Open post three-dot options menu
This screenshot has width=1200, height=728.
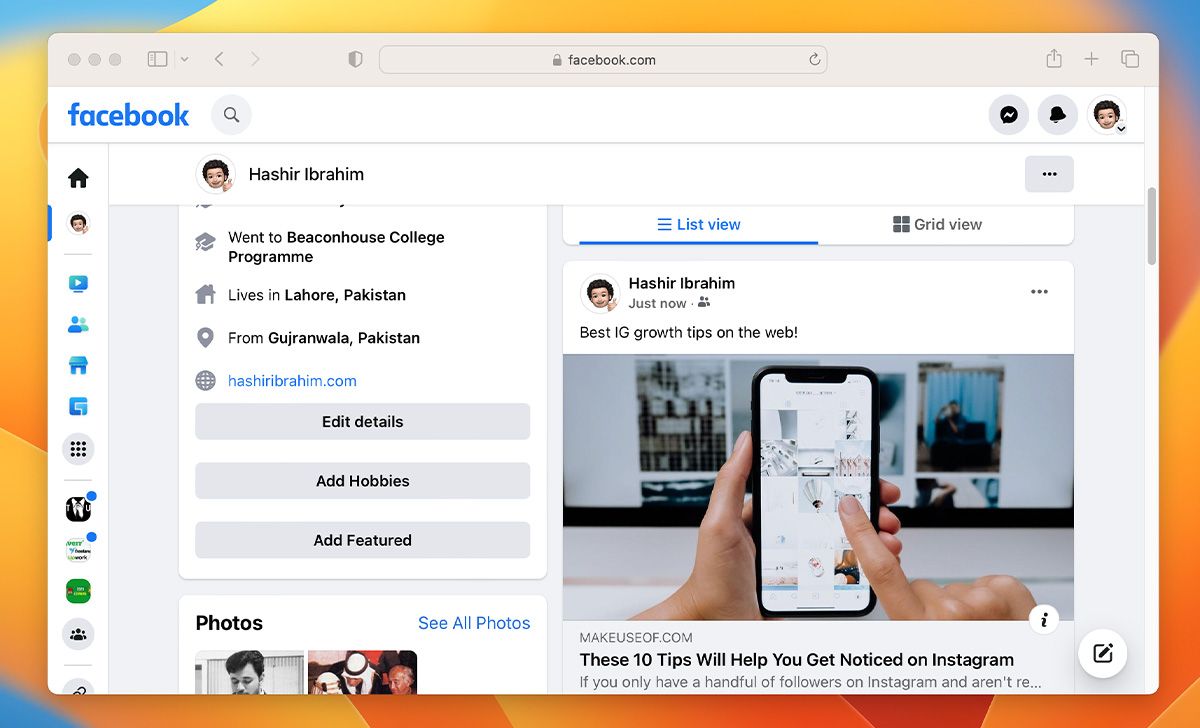(1039, 292)
